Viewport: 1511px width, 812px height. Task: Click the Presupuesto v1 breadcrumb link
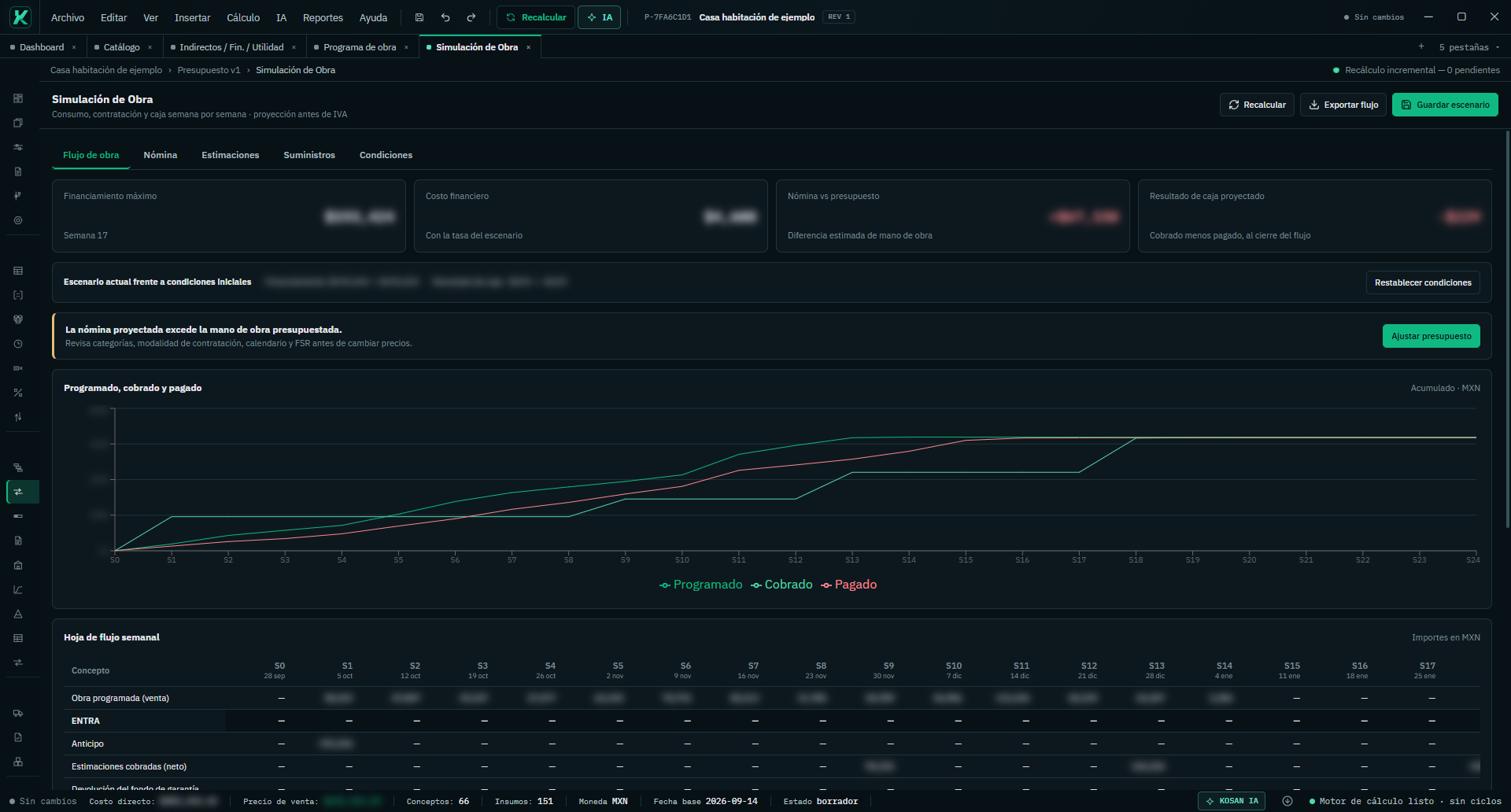click(209, 70)
